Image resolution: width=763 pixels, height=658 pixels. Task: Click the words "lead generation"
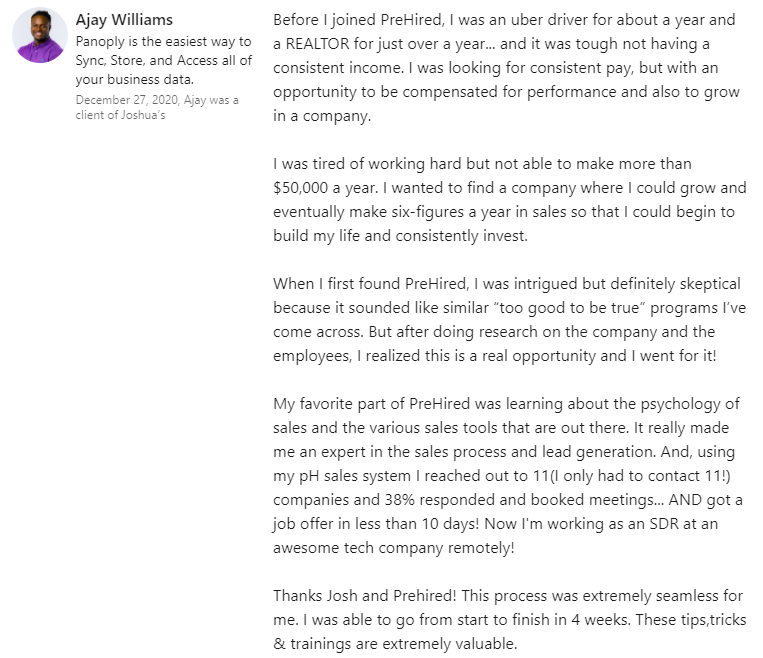[606, 452]
